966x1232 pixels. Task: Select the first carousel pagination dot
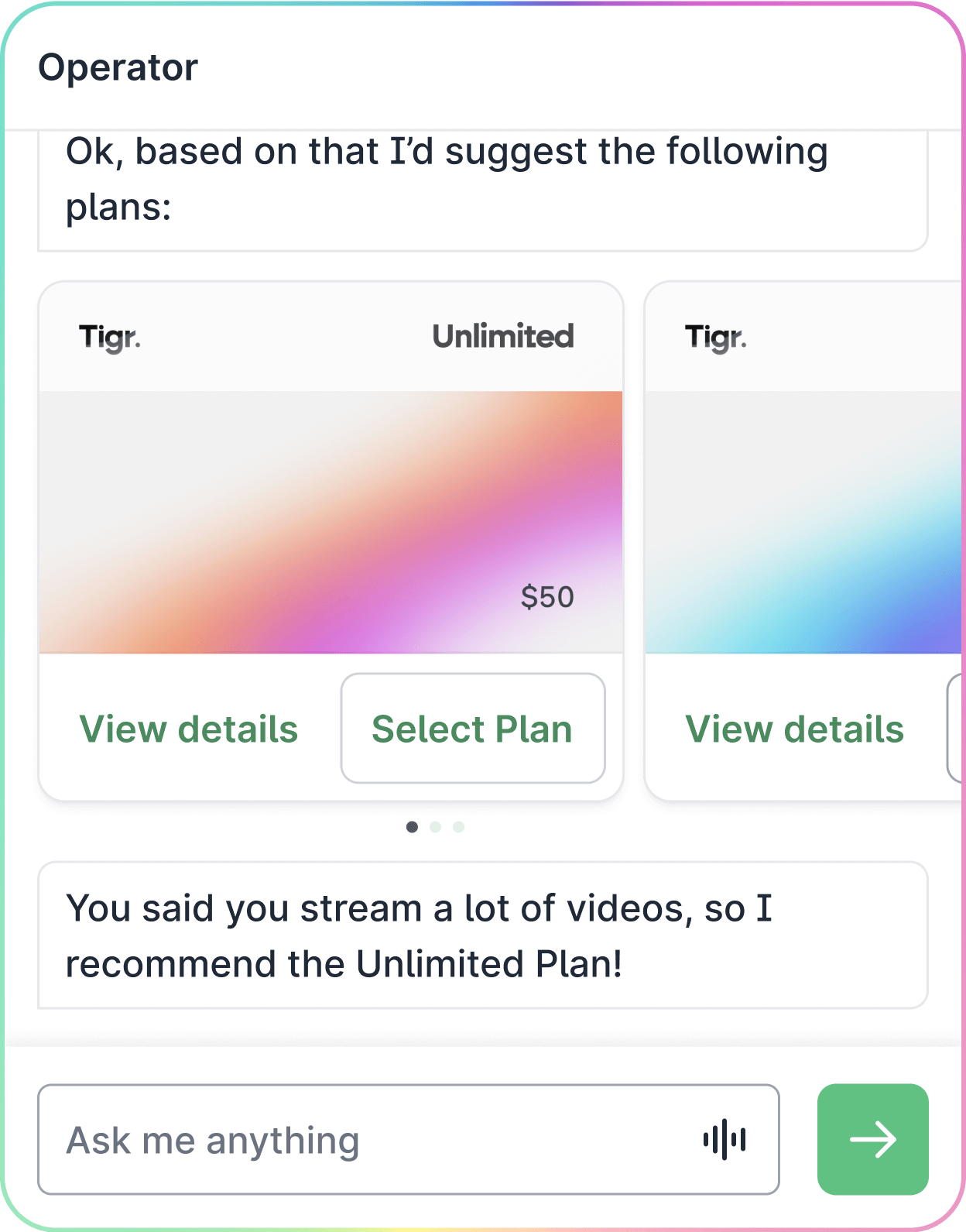[x=412, y=827]
